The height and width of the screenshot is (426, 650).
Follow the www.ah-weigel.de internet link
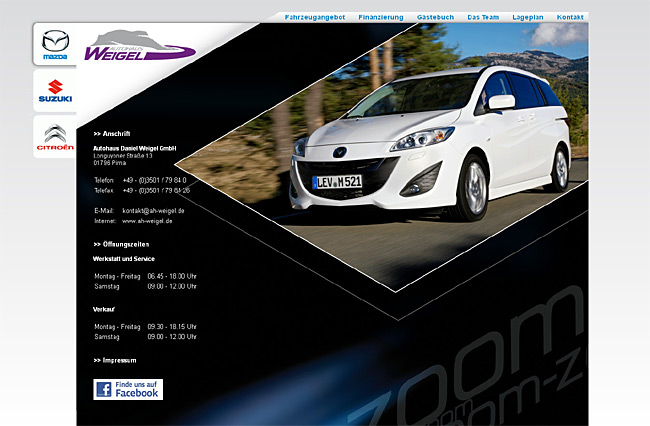tap(147, 221)
